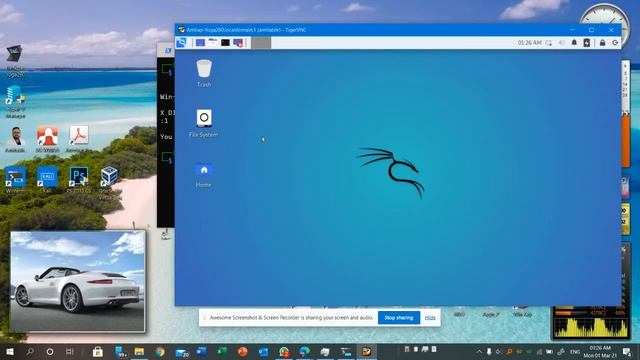Switch to Microsoft Edge on taskbar
Viewport: 640px width, 360px height.
point(304,351)
